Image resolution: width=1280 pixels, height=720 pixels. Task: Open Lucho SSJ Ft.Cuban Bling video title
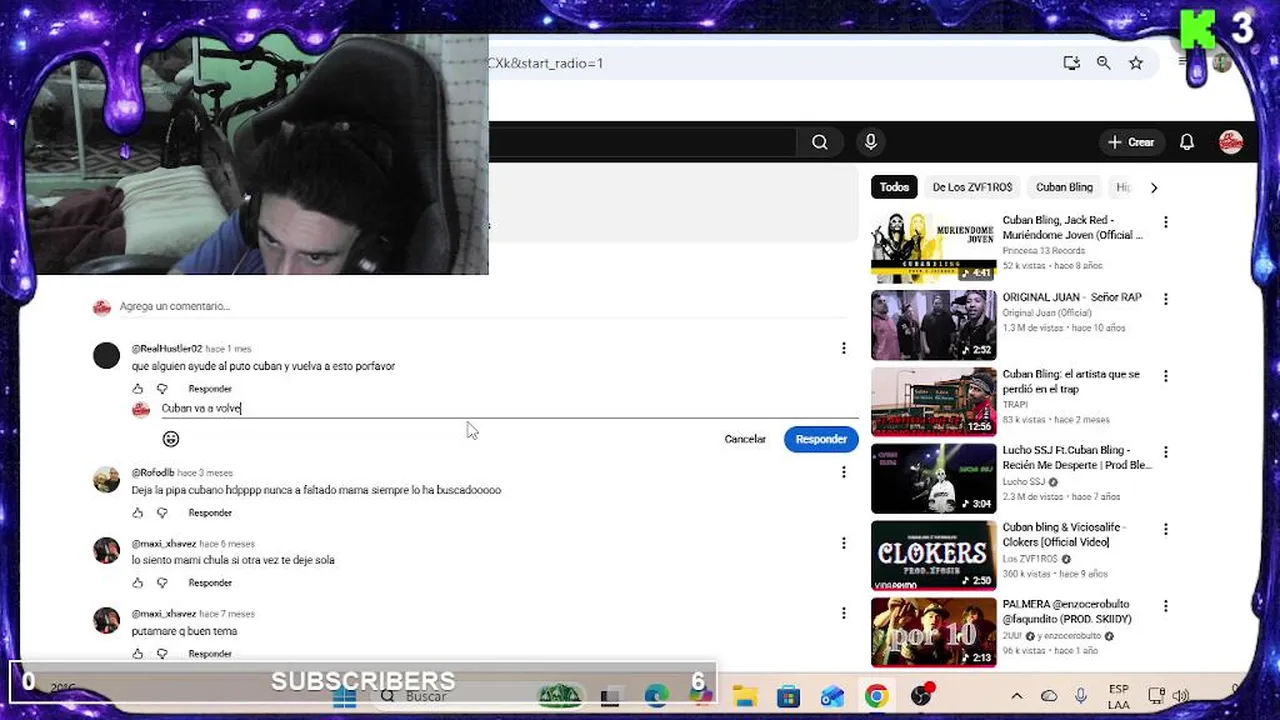tap(1077, 457)
